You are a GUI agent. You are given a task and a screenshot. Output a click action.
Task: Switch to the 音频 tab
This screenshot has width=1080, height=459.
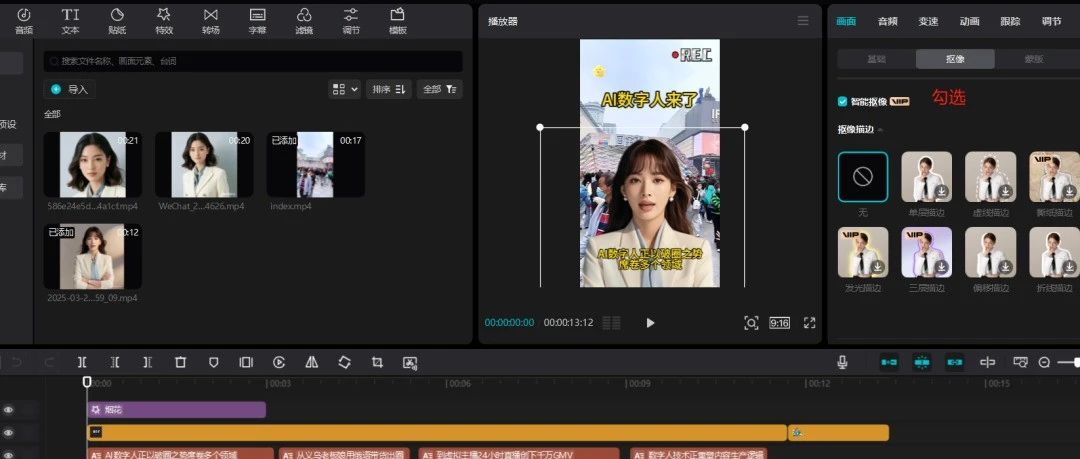click(x=887, y=21)
